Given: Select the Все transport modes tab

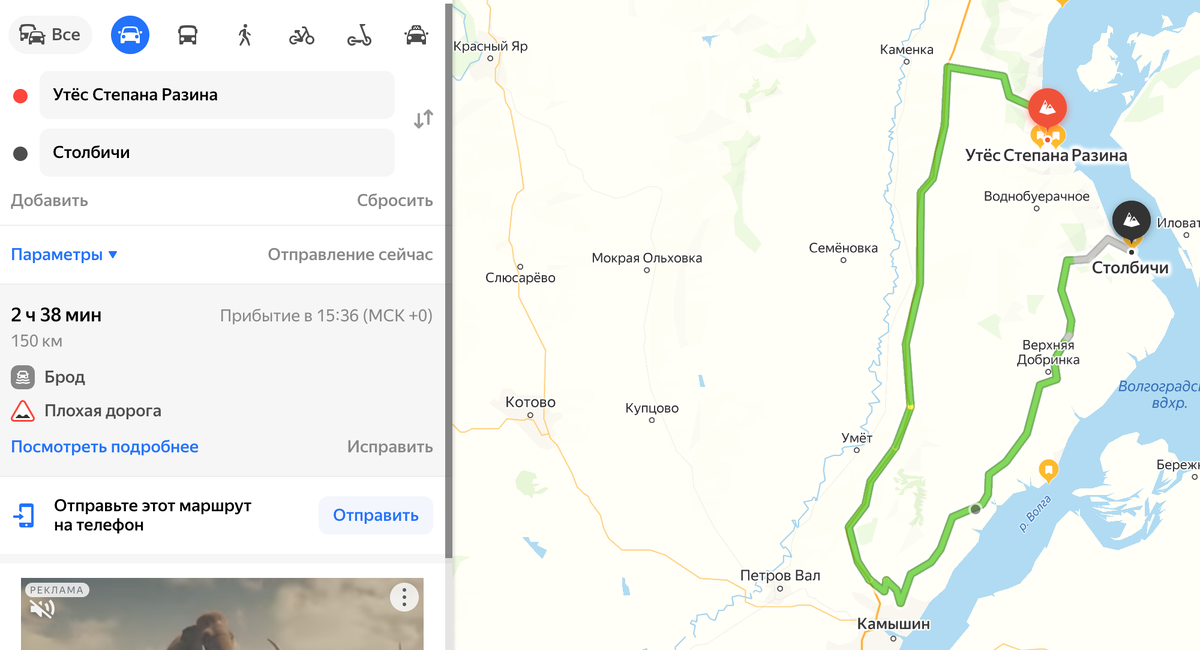Looking at the screenshot, I should [50, 35].
